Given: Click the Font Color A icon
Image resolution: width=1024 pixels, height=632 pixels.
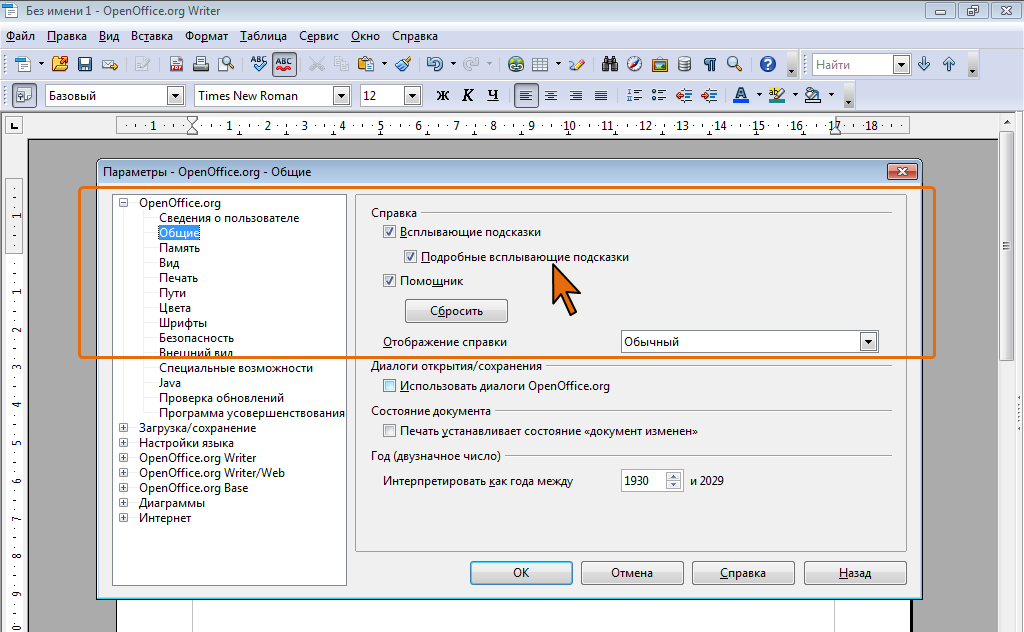Looking at the screenshot, I should [x=741, y=95].
